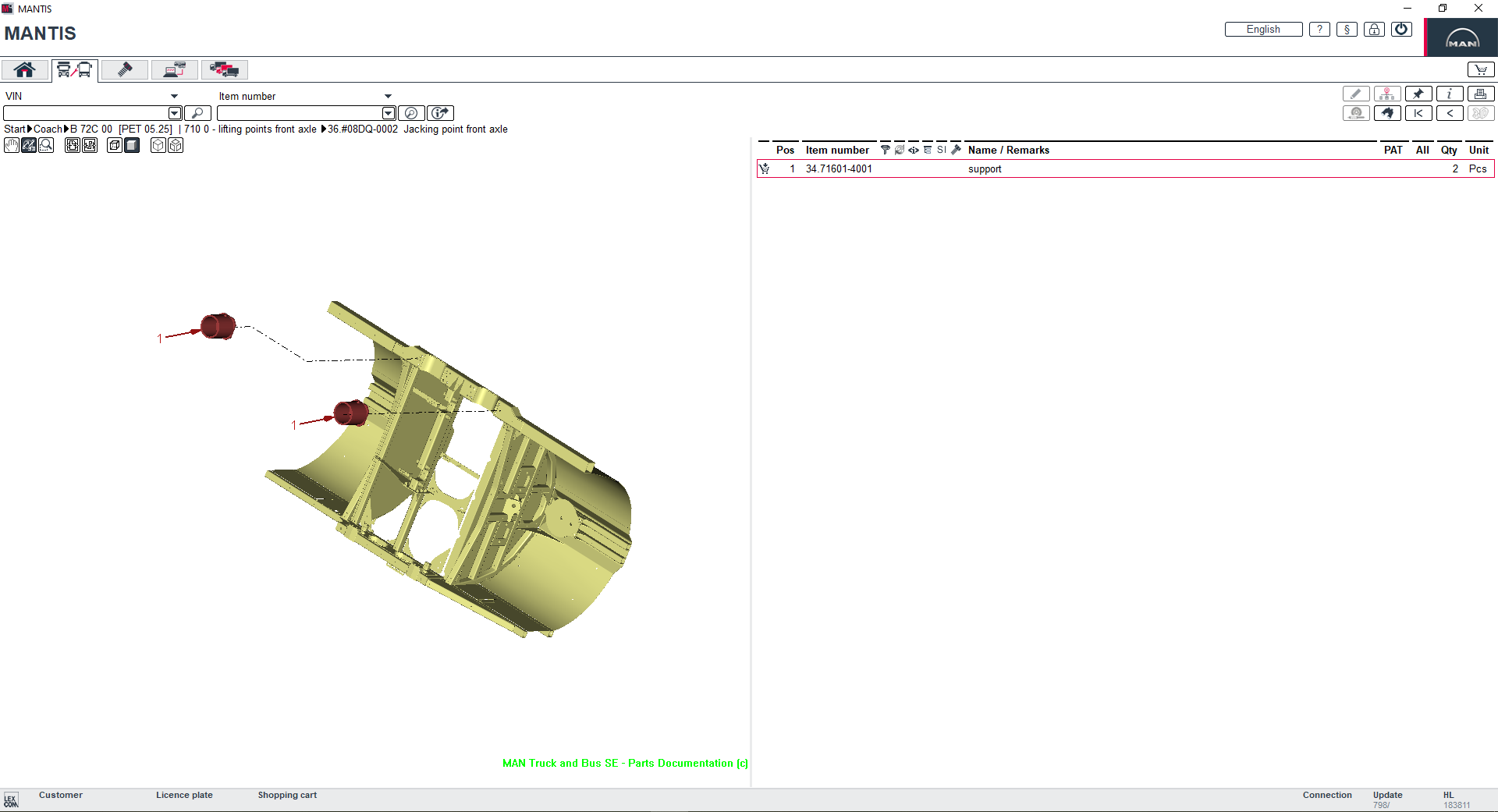Print the parts list

point(1480,93)
